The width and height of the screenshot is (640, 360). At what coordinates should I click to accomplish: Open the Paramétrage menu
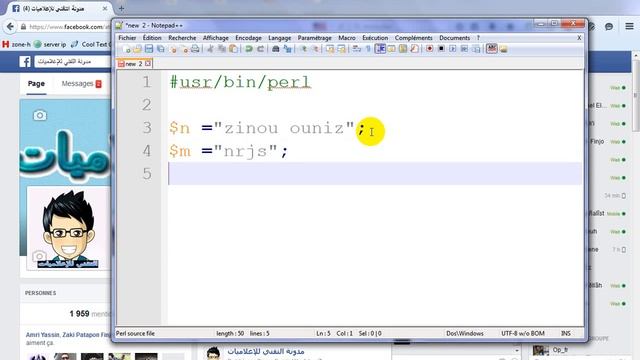pyautogui.click(x=314, y=38)
